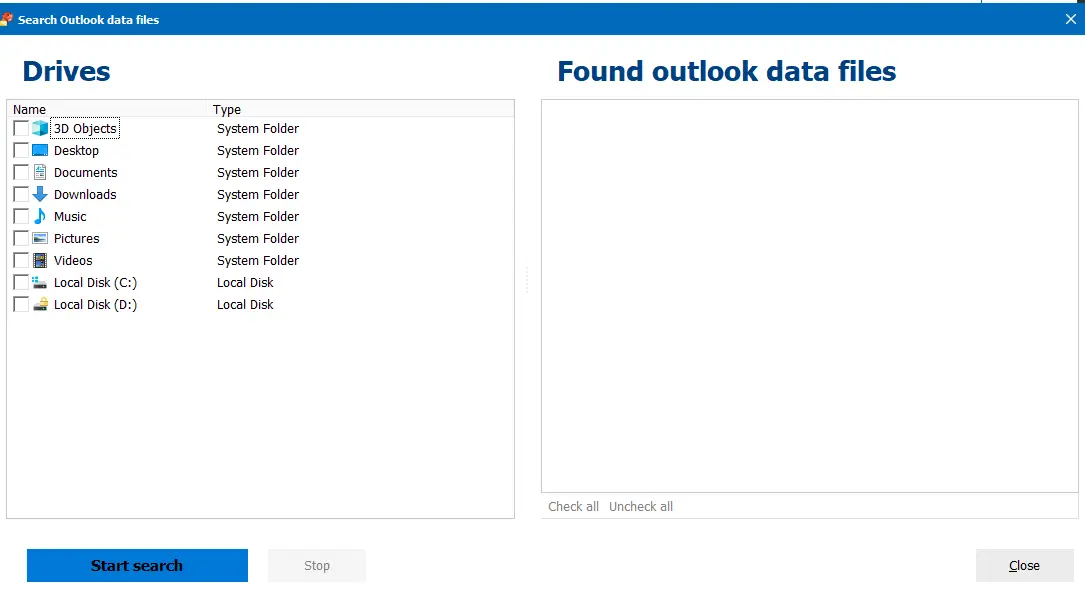Click the Local Disk (C:) drive icon
The width and height of the screenshot is (1085, 594).
pos(40,282)
